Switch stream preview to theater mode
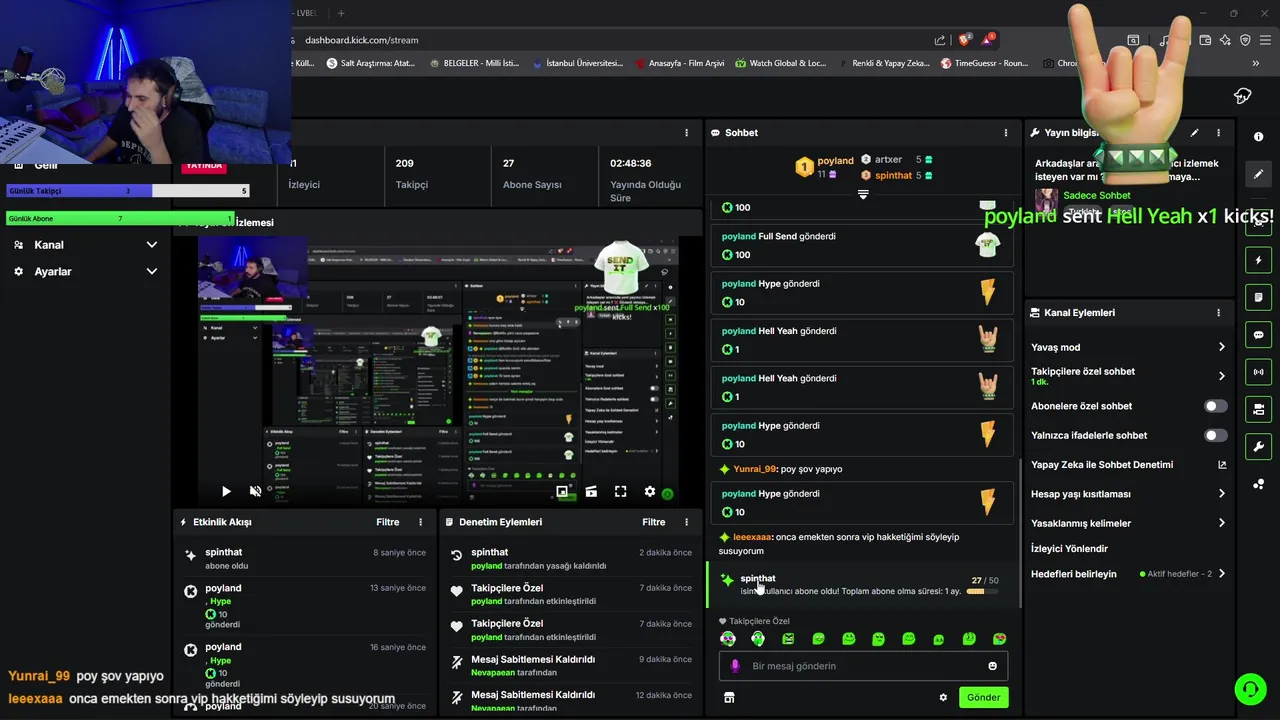This screenshot has width=1280, height=720. pos(591,491)
